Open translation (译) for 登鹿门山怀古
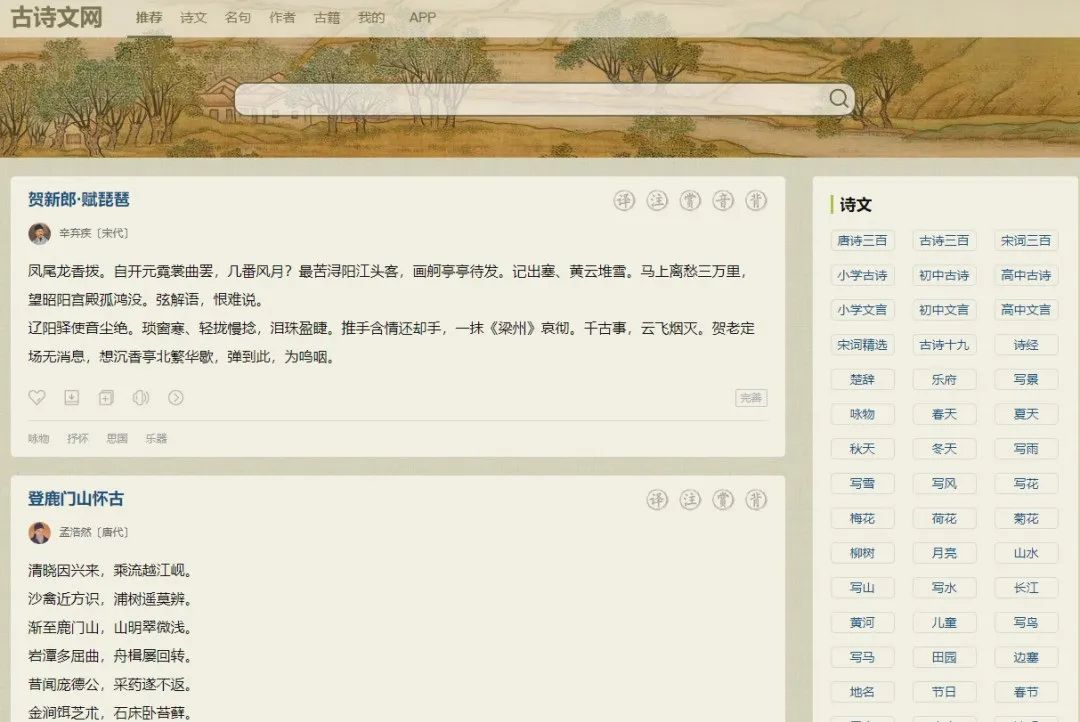 click(657, 499)
